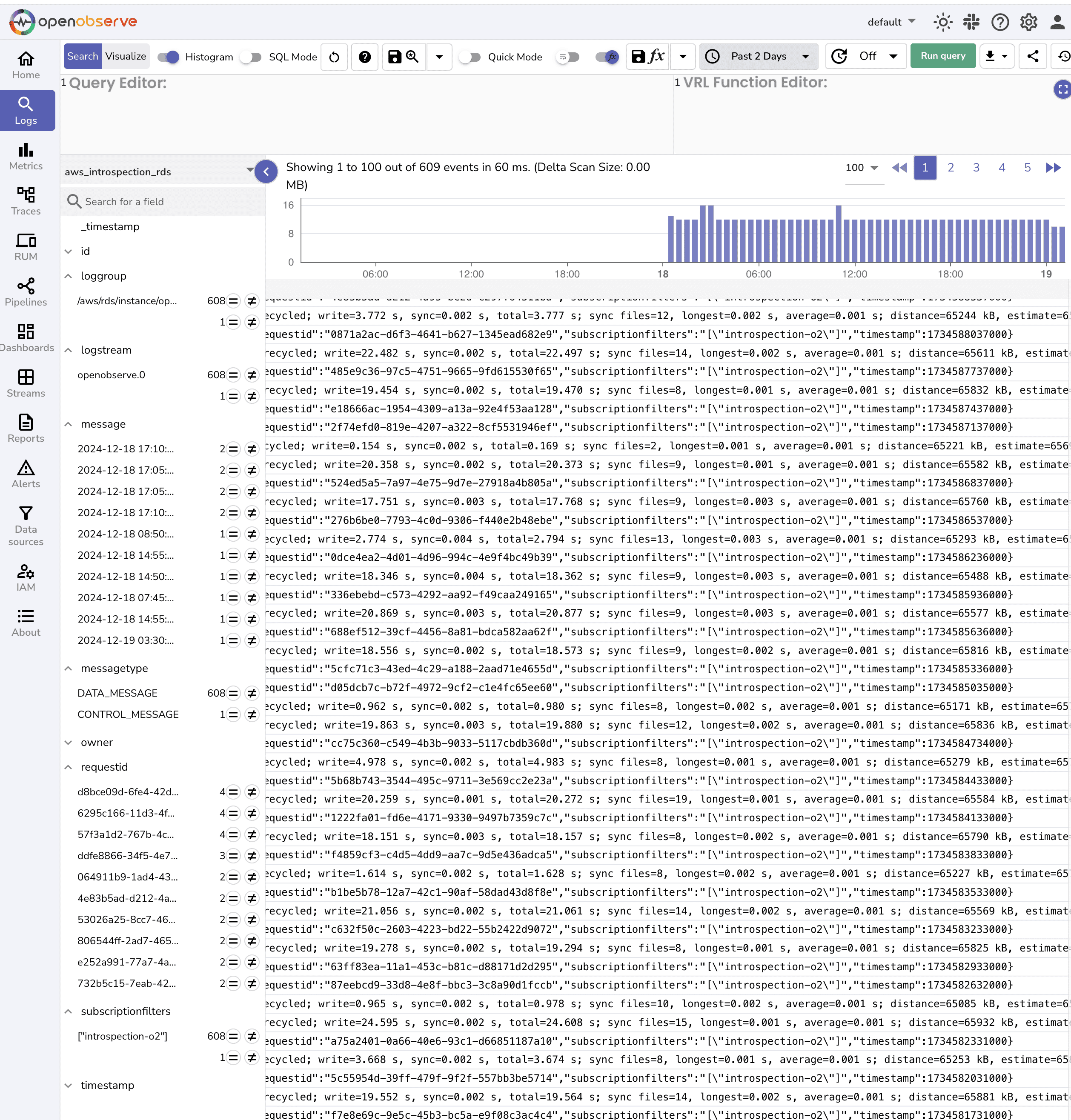Disable the Histogram toggle
1071x1120 pixels.
[169, 57]
